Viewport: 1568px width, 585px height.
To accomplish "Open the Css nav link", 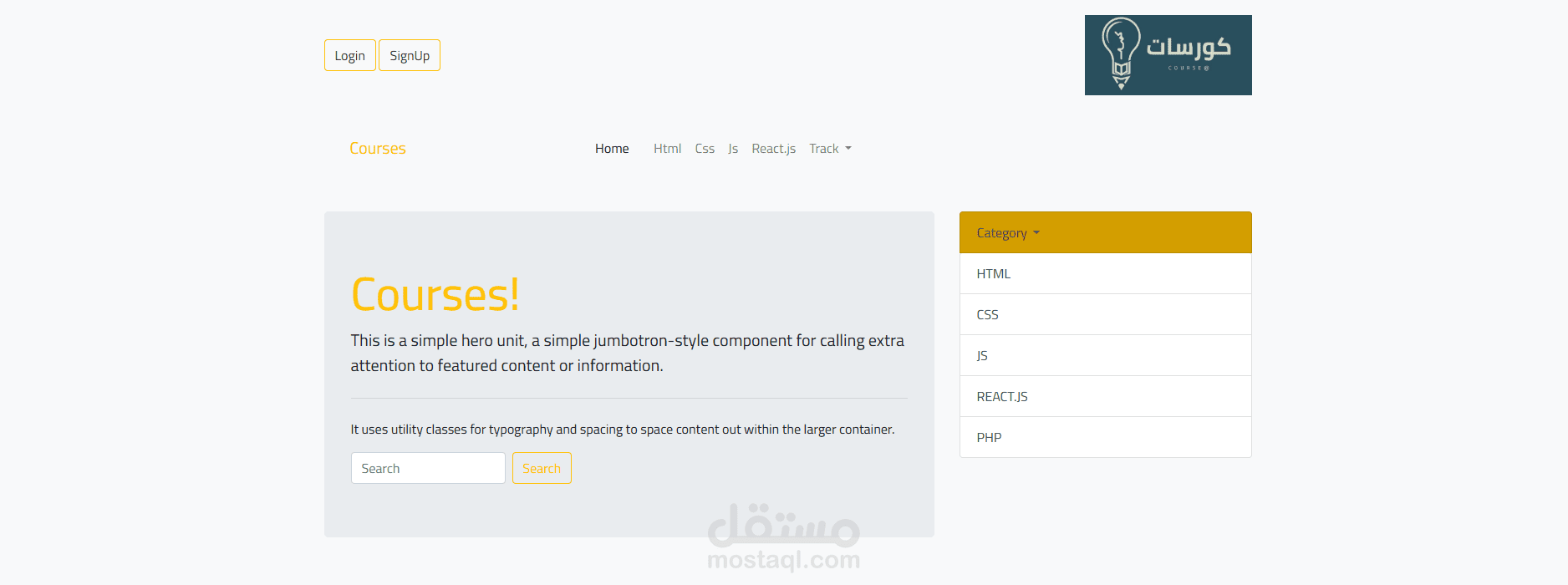I will pyautogui.click(x=705, y=148).
